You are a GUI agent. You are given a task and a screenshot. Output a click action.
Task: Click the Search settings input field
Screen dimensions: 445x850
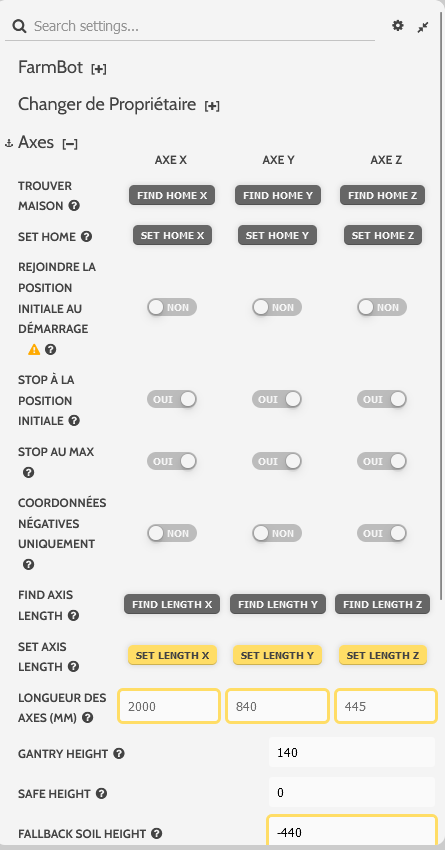point(190,26)
